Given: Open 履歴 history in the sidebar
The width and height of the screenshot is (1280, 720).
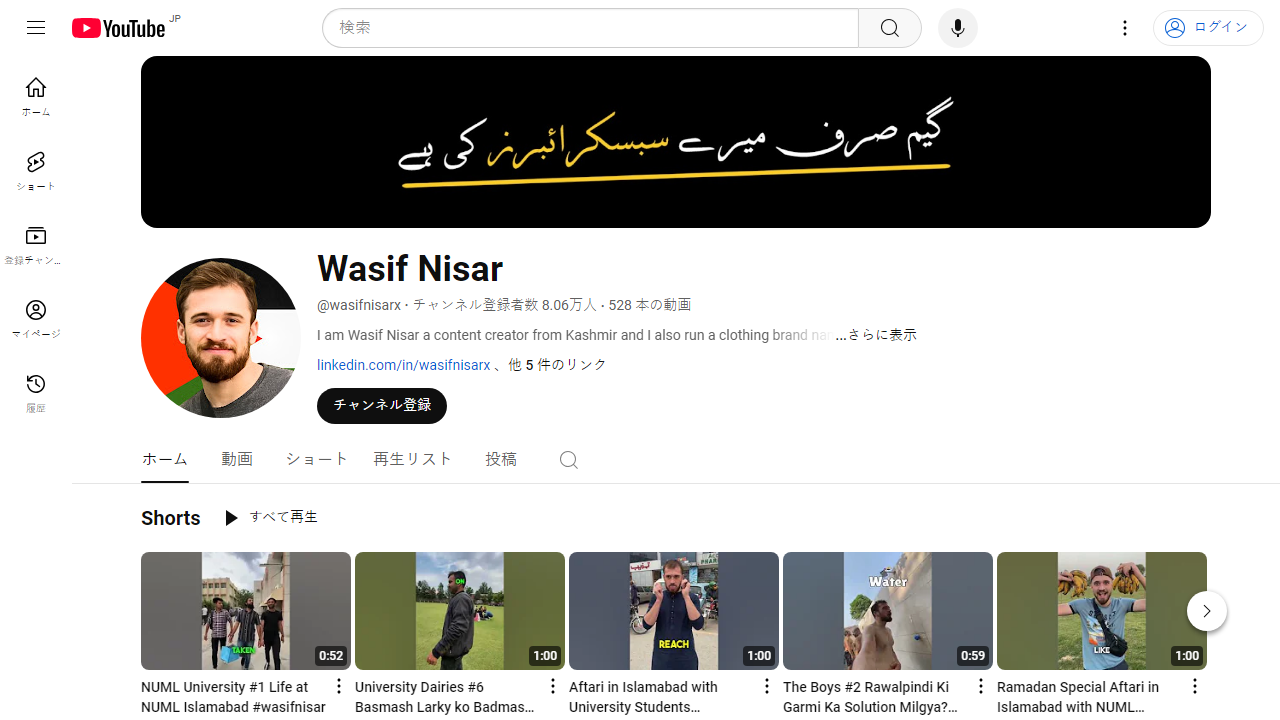Looking at the screenshot, I should 36,393.
